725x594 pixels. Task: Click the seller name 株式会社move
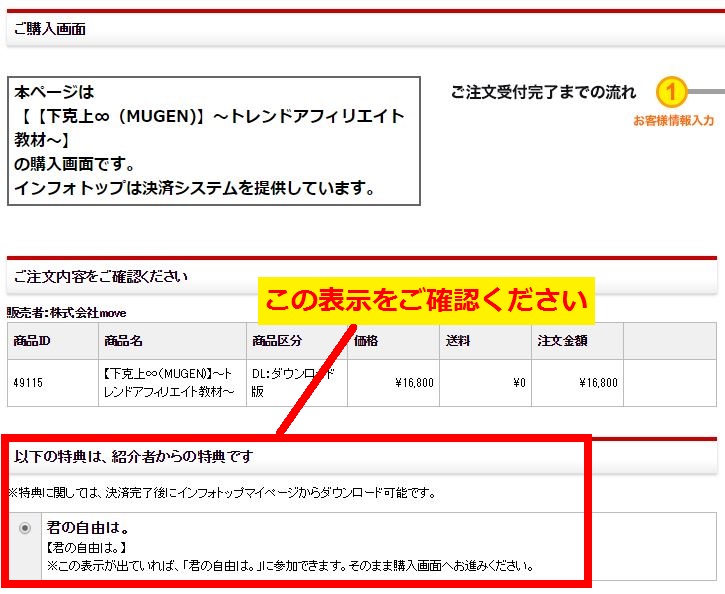pyautogui.click(x=88, y=313)
